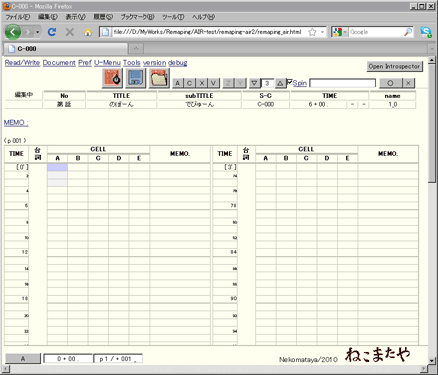Viewport: 438px width, 375px height.
Task: Bookmark page with the star icon
Action: pos(312,32)
